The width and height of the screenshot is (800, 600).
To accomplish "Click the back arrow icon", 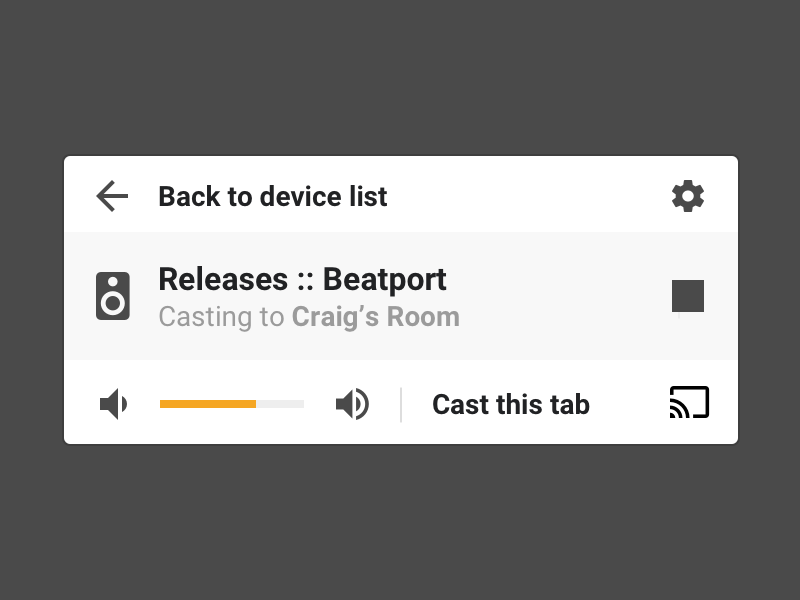I will click(112, 196).
